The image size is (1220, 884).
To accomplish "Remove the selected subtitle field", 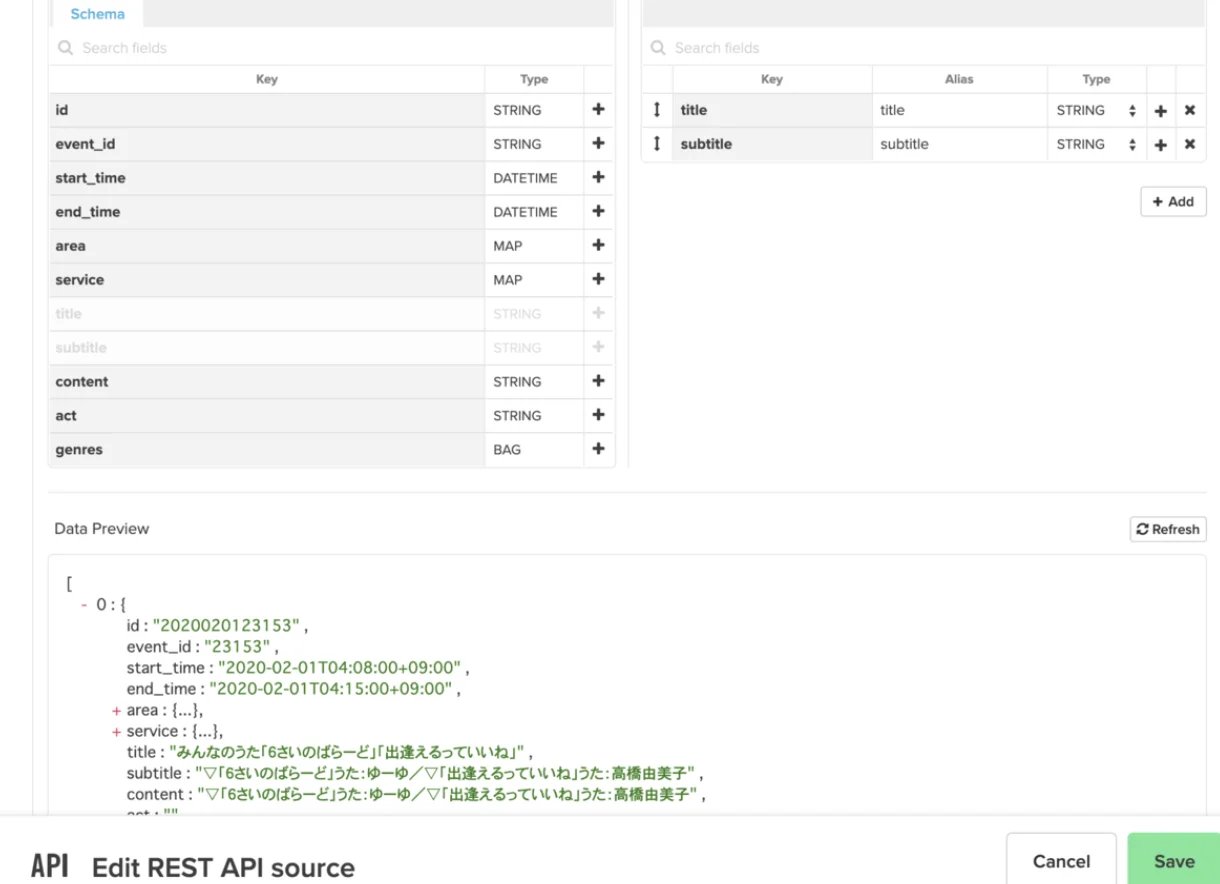I will [x=1190, y=145].
